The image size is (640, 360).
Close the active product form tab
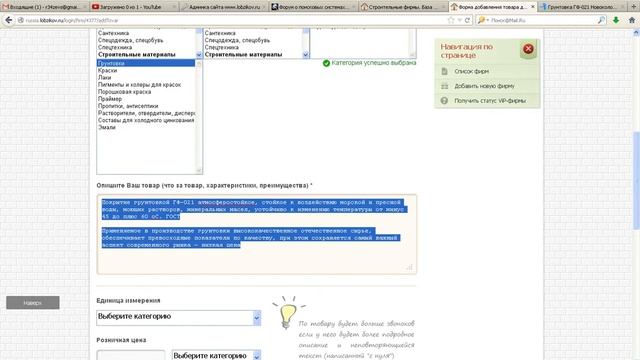click(532, 7)
